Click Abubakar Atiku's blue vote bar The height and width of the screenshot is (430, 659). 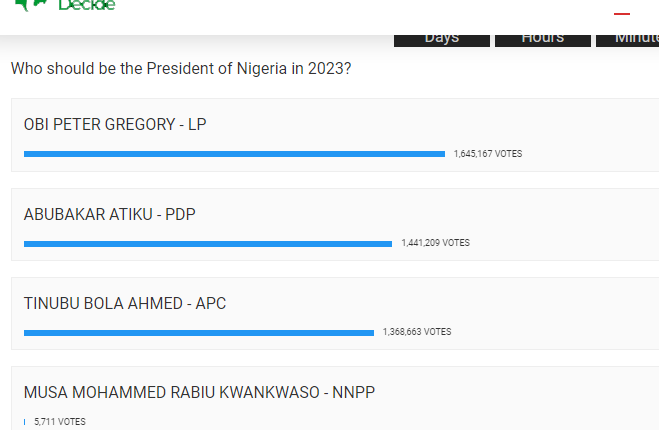click(208, 244)
